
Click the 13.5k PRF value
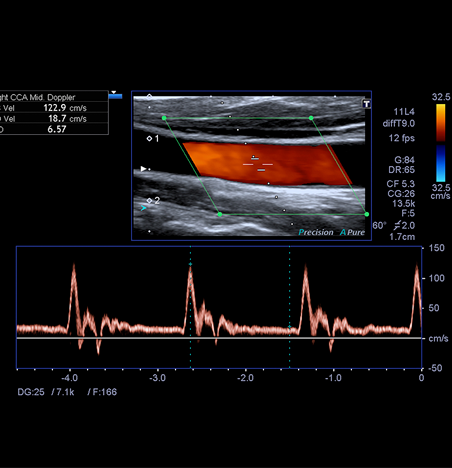pos(404,203)
